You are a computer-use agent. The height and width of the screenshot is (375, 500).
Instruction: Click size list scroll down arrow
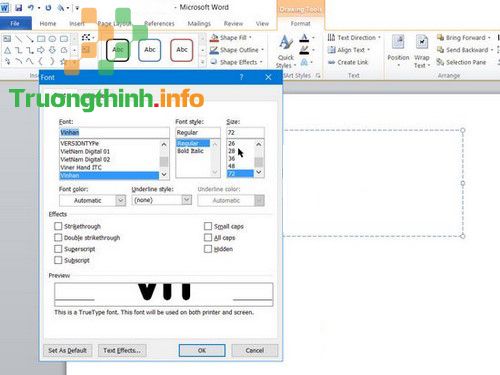pos(259,172)
